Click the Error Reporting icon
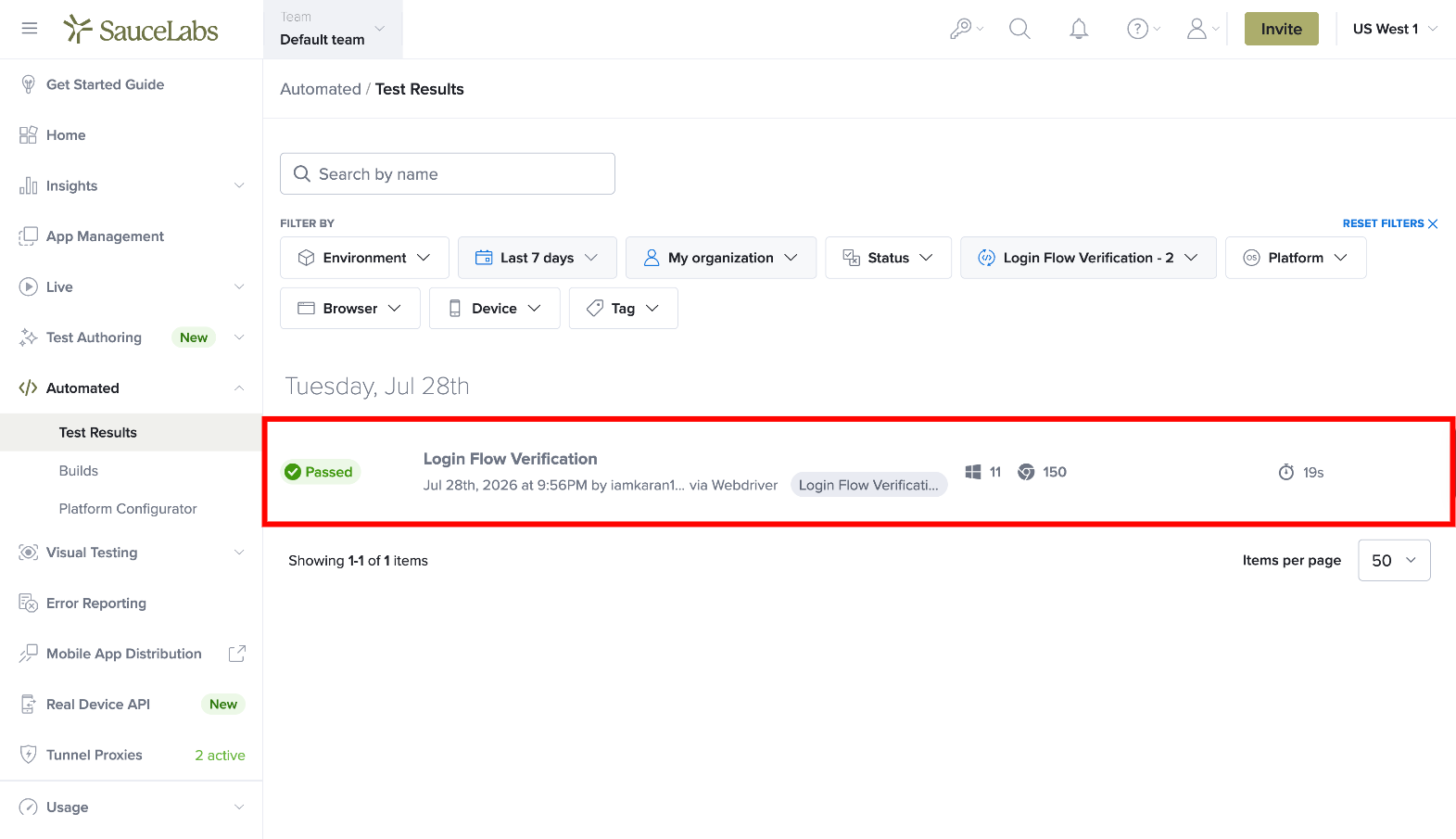Screen dimensions: 1456x839 pyautogui.click(x=29, y=603)
